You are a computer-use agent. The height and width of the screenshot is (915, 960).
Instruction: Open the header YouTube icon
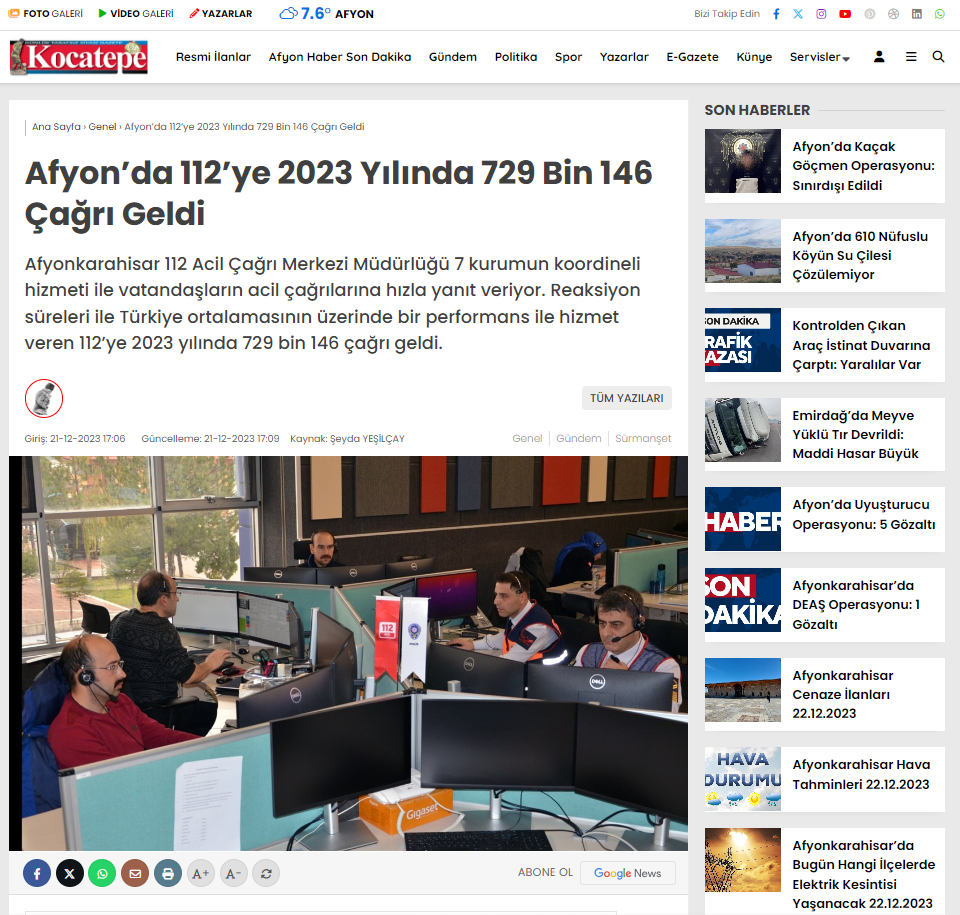(845, 14)
